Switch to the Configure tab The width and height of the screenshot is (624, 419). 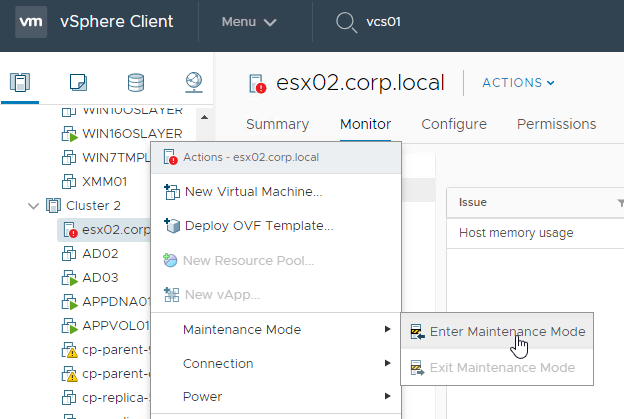click(454, 124)
